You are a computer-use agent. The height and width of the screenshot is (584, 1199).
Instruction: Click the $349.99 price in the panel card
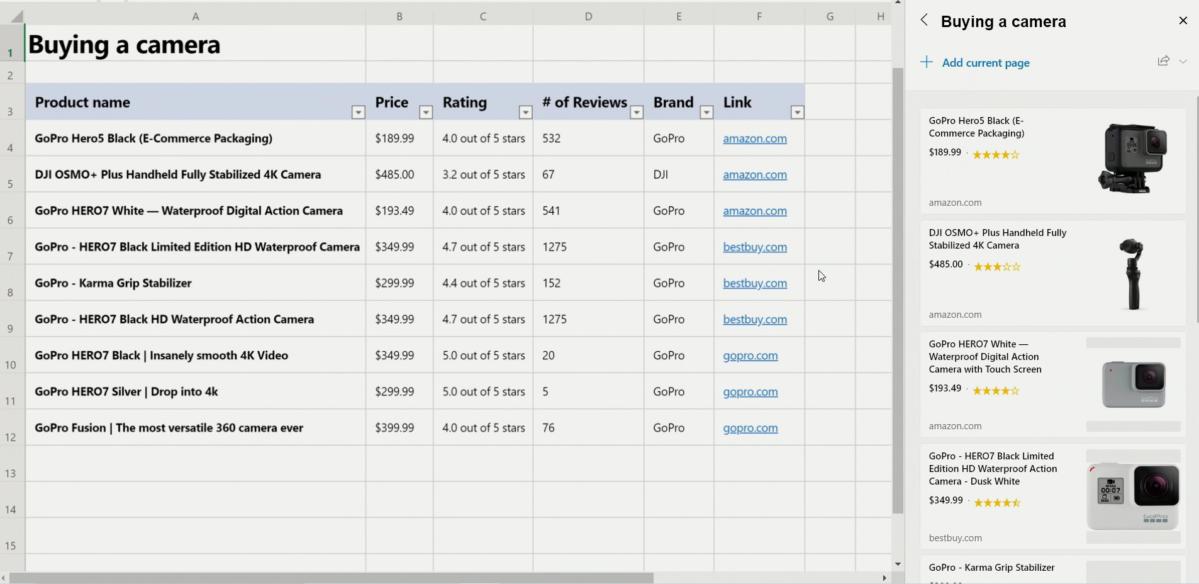[x=946, y=501]
